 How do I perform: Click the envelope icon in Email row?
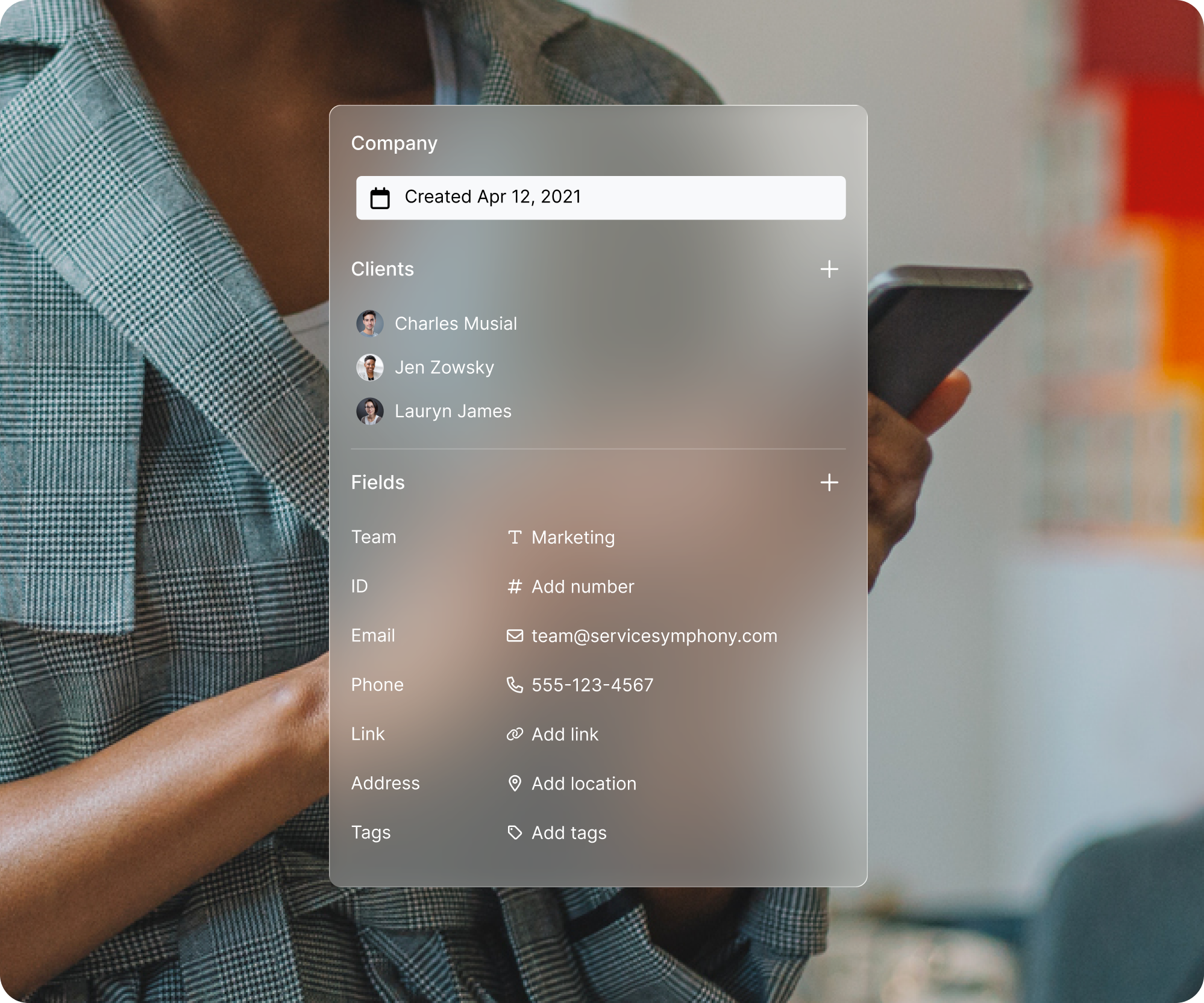[x=515, y=636]
